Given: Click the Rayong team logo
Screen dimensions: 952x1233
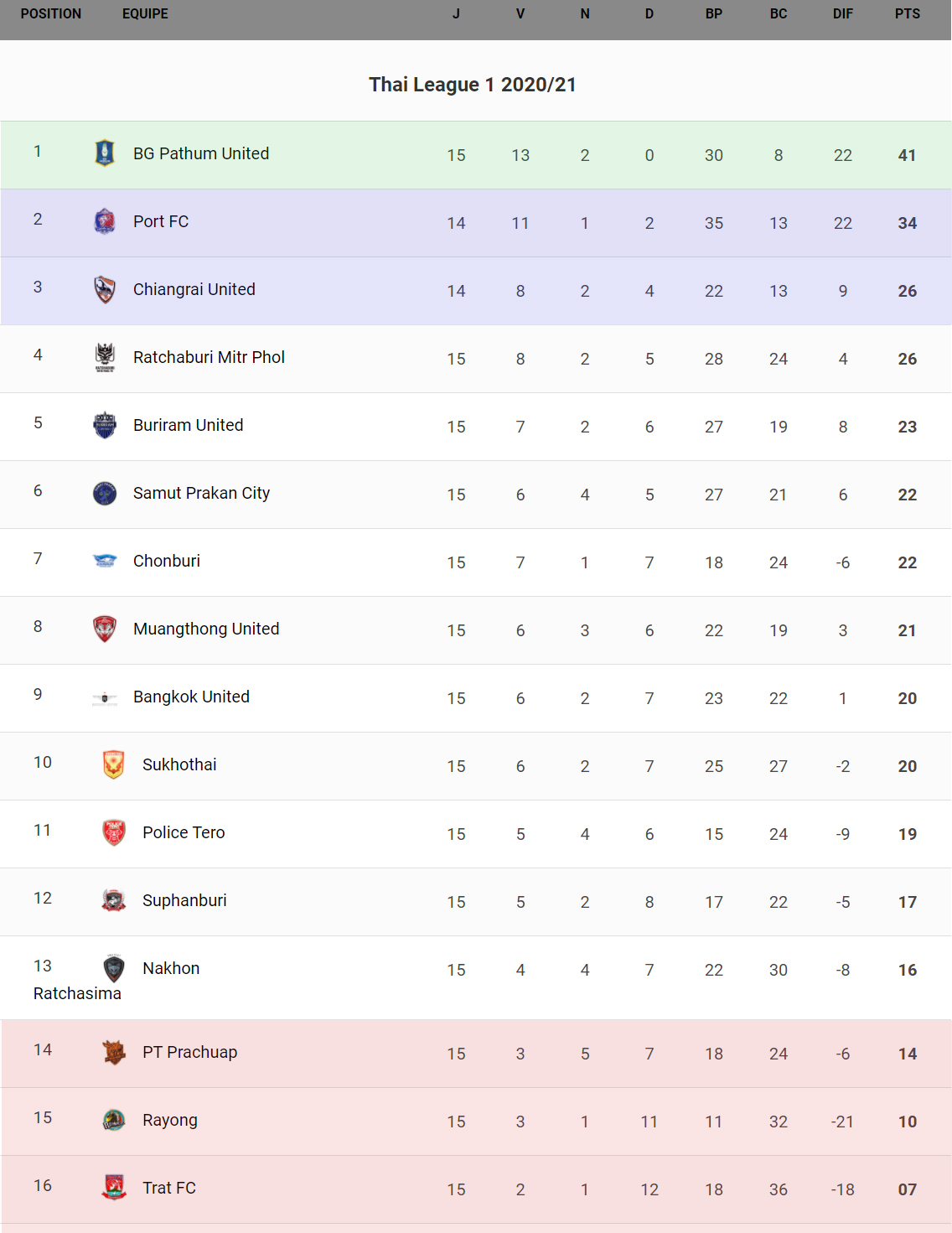Looking at the screenshot, I should coord(114,1120).
